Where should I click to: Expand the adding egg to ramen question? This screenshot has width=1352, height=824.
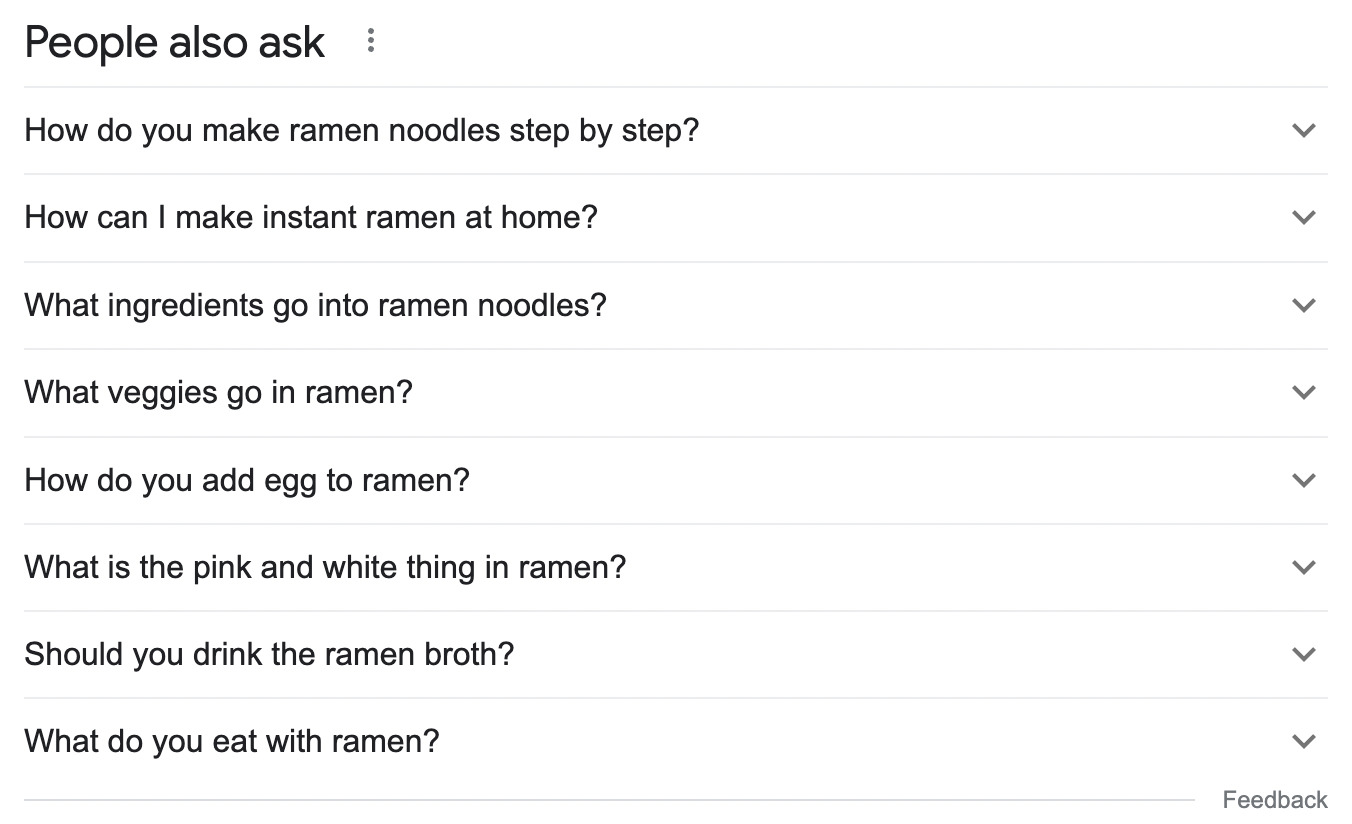1304,479
